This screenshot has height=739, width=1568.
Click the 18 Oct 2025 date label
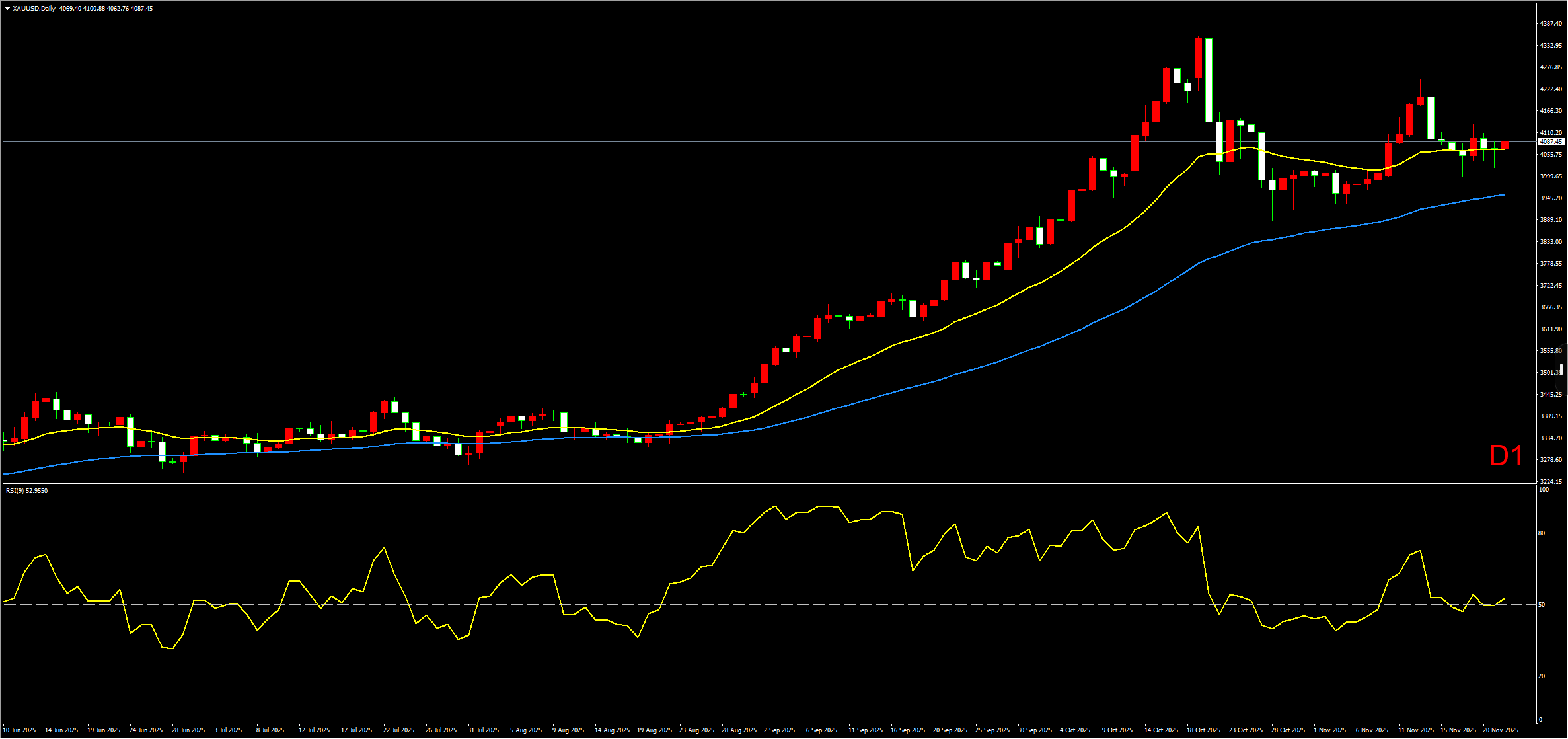click(x=1203, y=730)
